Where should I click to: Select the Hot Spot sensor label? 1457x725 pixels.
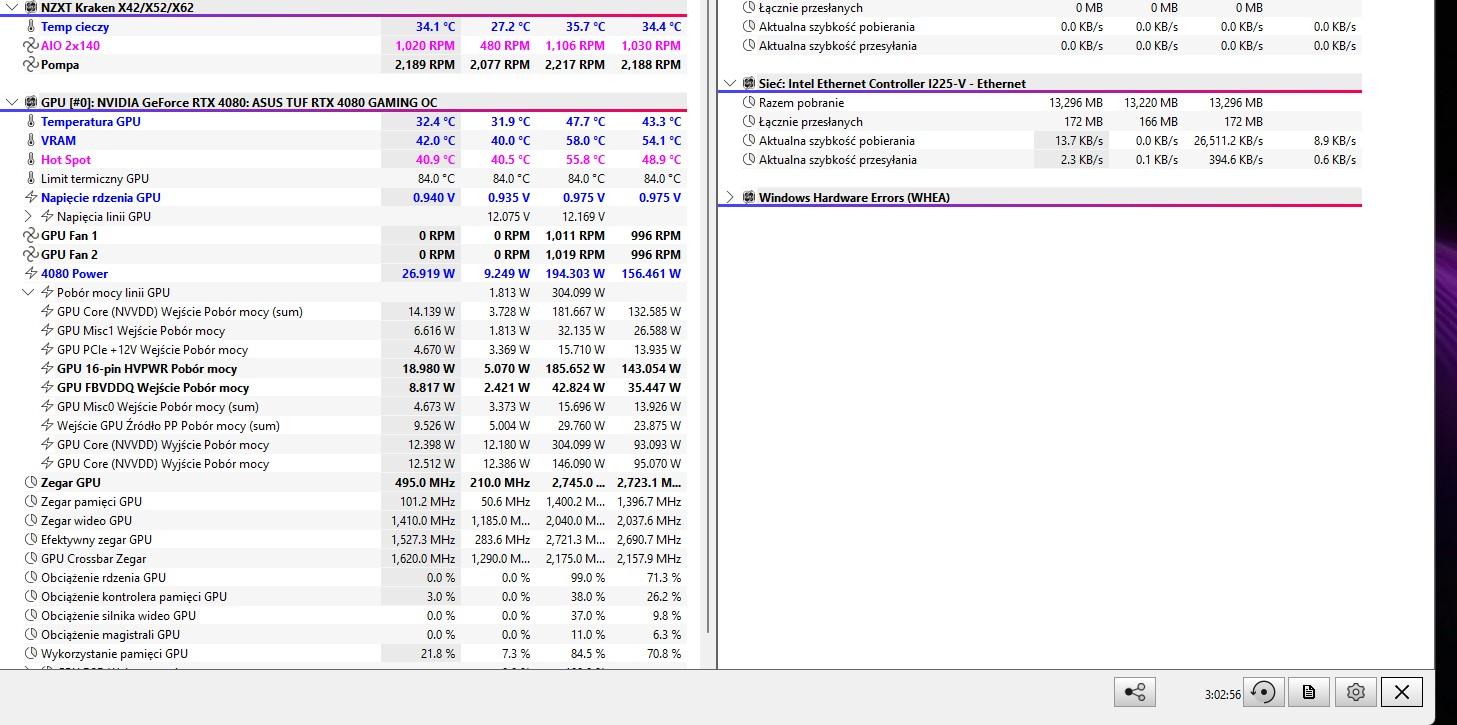66,160
